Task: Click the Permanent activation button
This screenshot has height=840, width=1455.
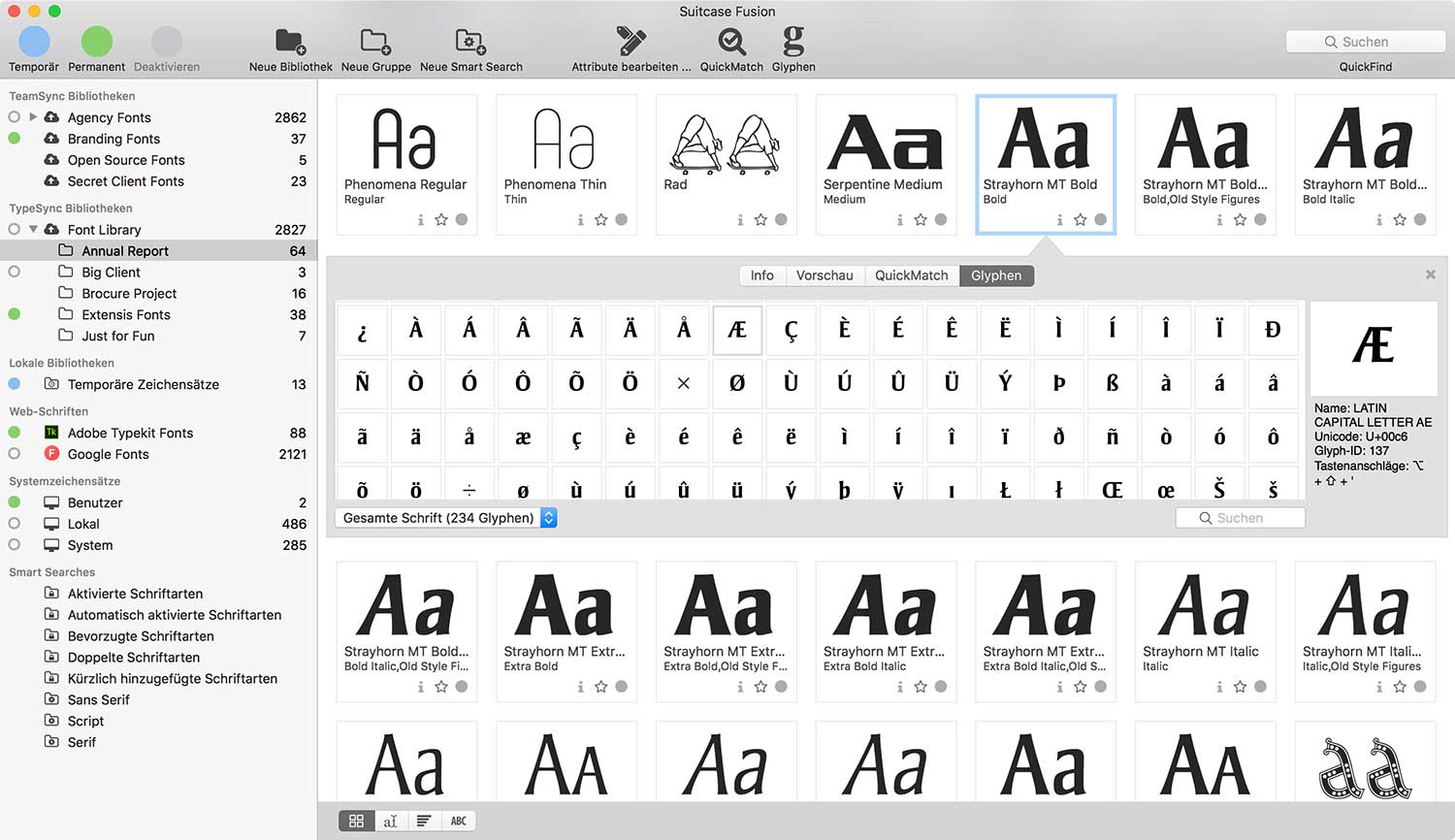Action: [x=96, y=43]
